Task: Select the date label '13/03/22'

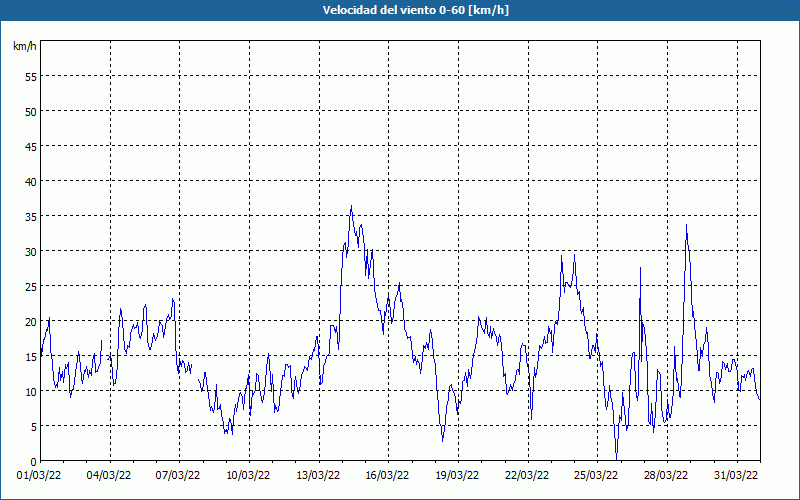Action: [x=318, y=476]
